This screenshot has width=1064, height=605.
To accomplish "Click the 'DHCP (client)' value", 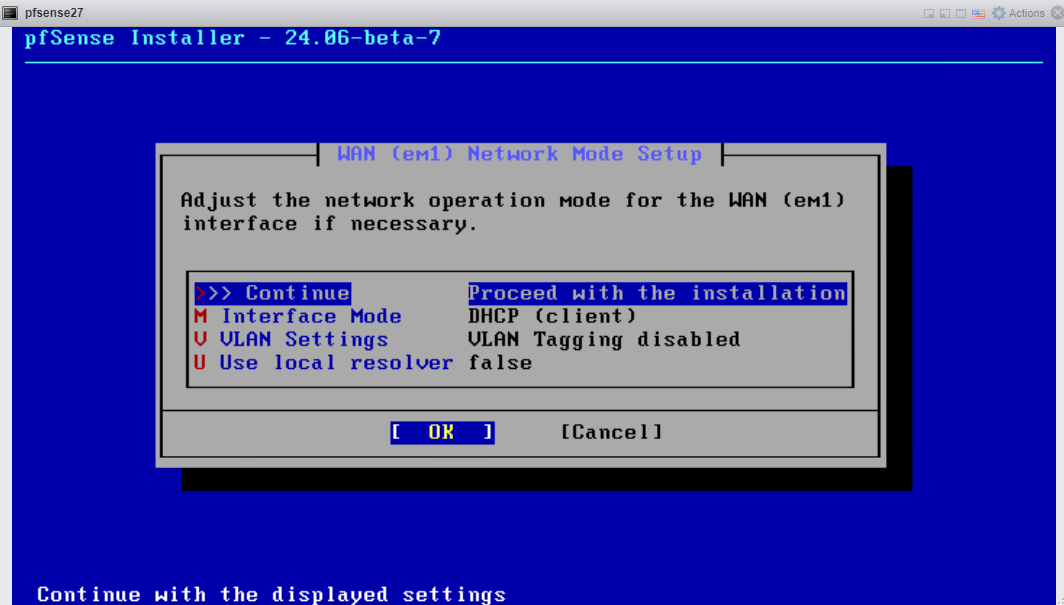I will pyautogui.click(x=552, y=316).
